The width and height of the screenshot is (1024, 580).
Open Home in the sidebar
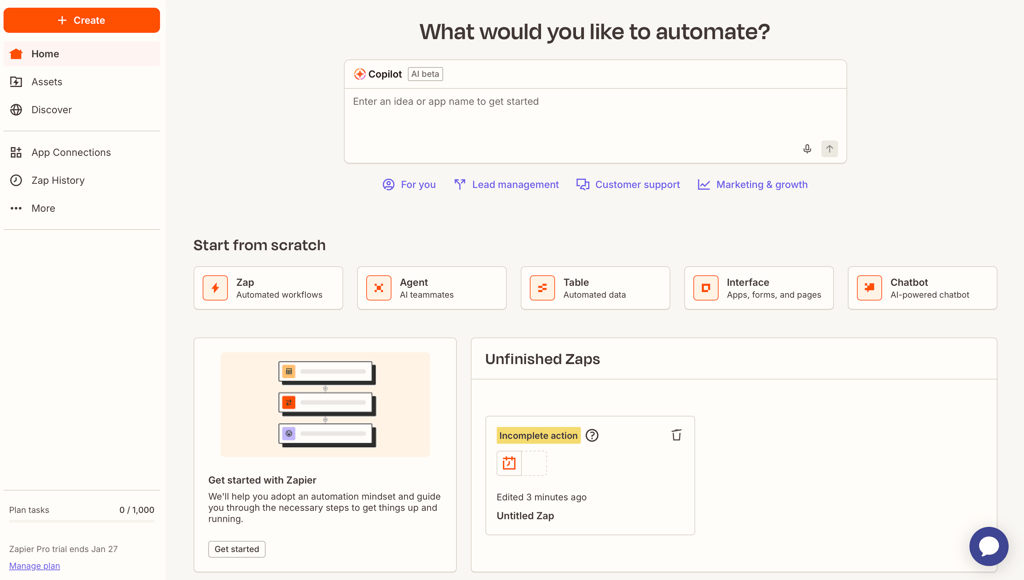82,54
